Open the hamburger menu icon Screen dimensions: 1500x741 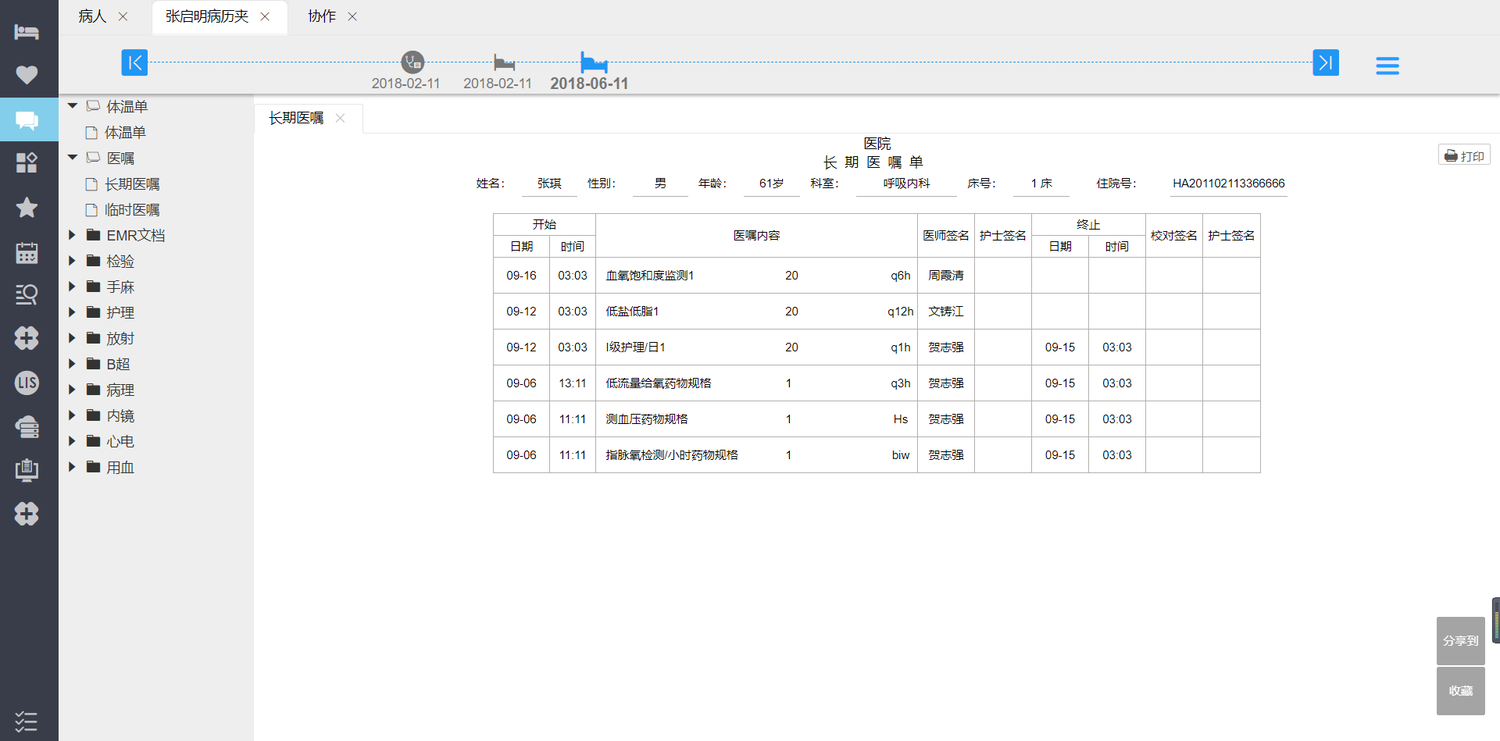point(1387,65)
